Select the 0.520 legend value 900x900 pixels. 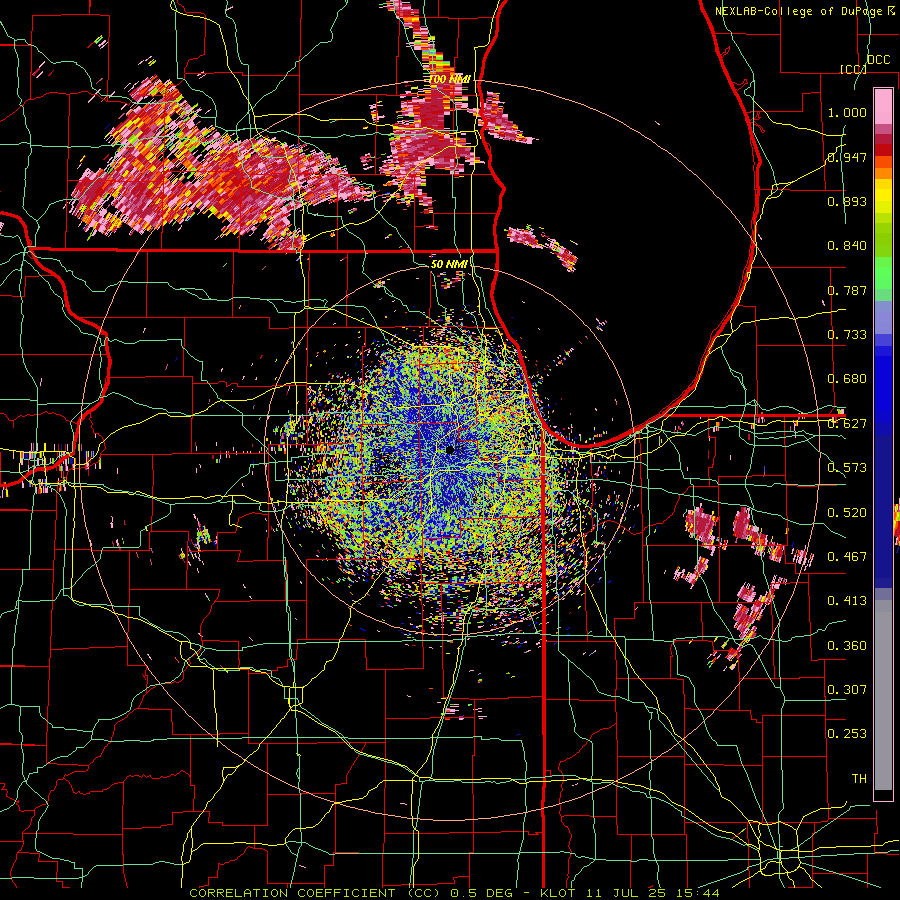[847, 512]
